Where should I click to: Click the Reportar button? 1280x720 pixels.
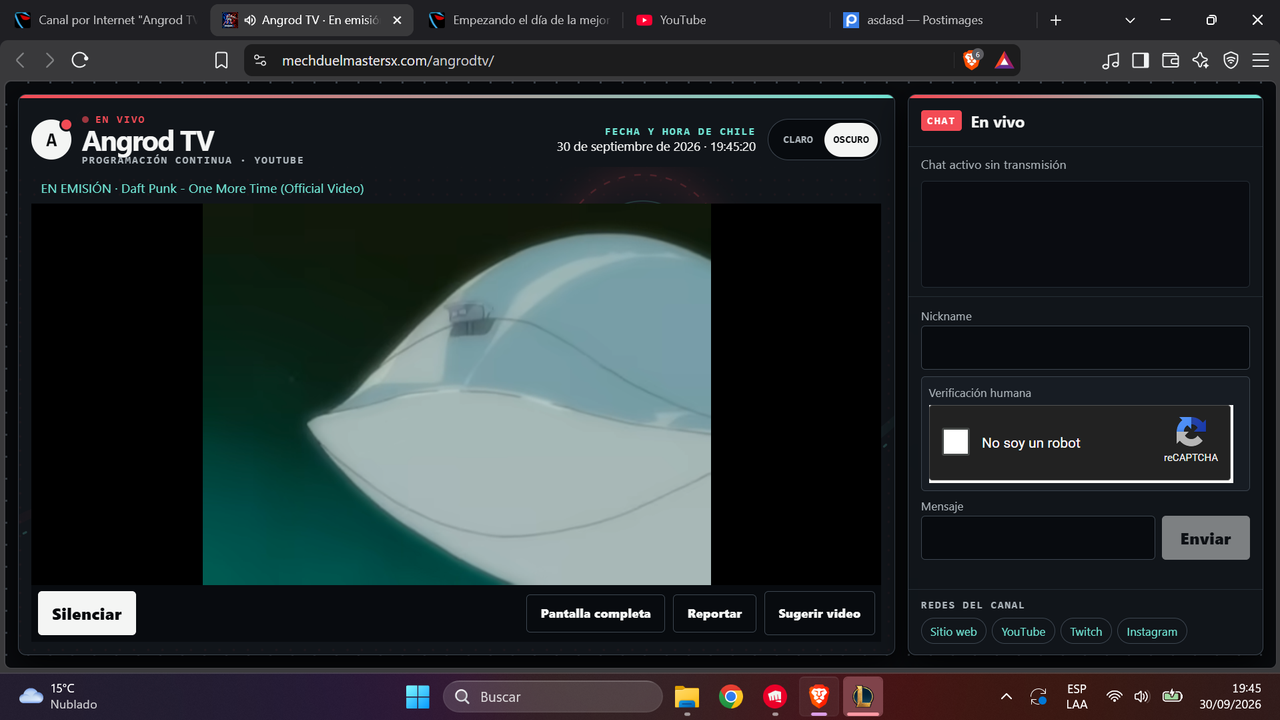tap(715, 614)
